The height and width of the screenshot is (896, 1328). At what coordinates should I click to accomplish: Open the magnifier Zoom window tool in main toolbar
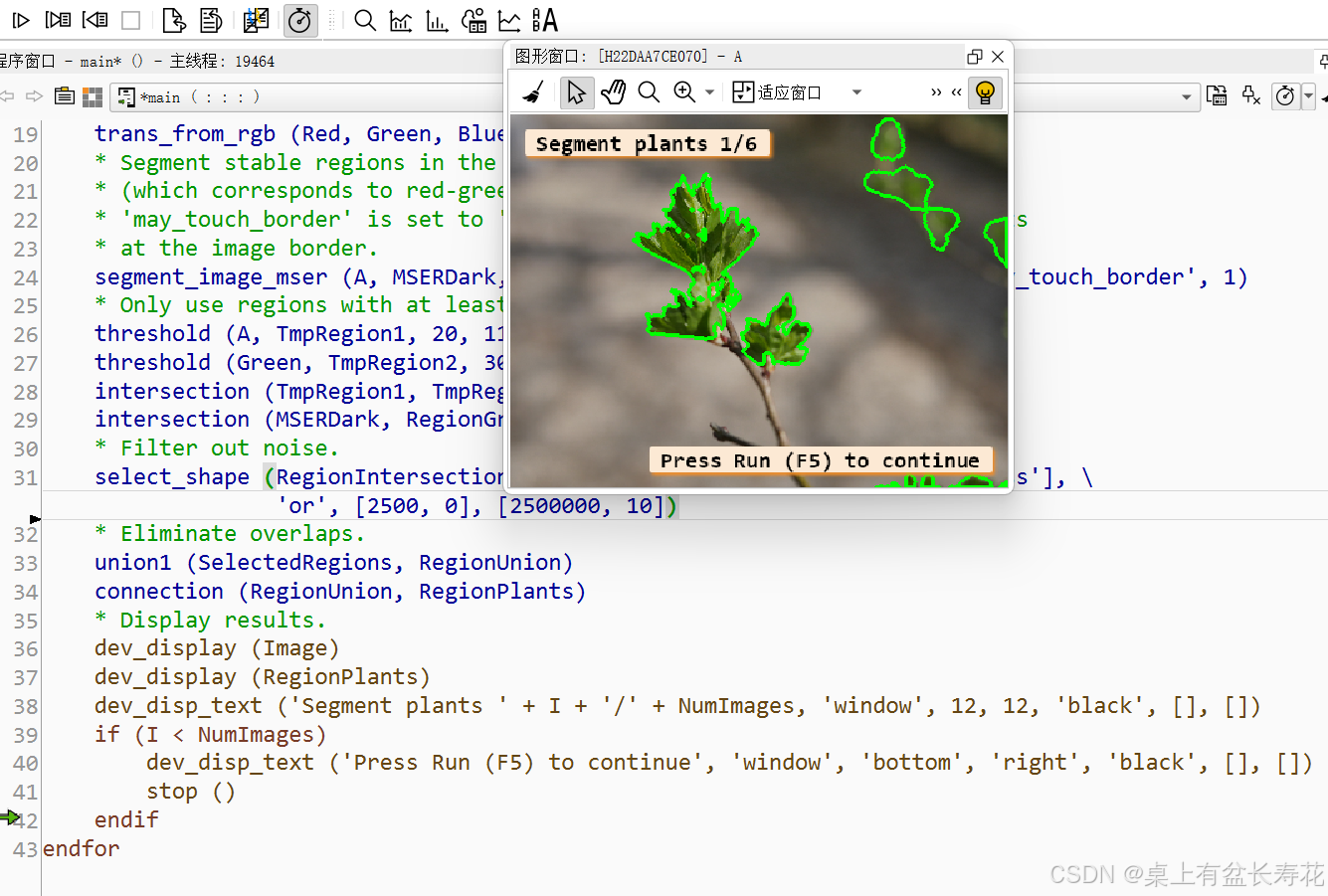pyautogui.click(x=365, y=20)
